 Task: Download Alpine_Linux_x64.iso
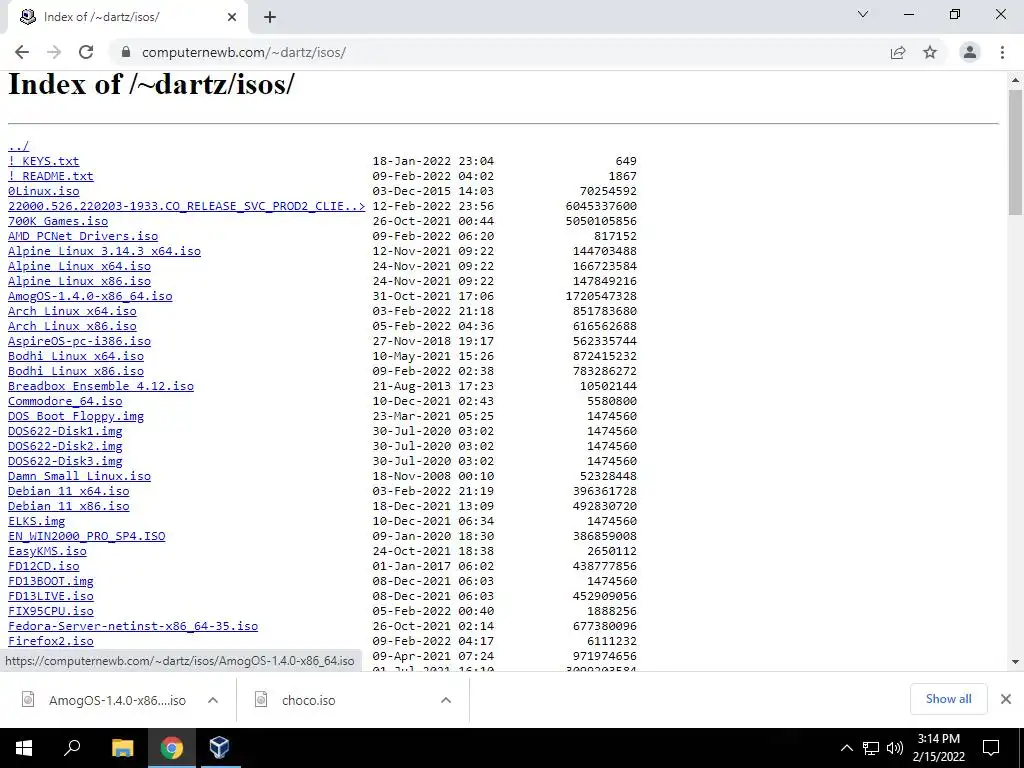(x=80, y=266)
